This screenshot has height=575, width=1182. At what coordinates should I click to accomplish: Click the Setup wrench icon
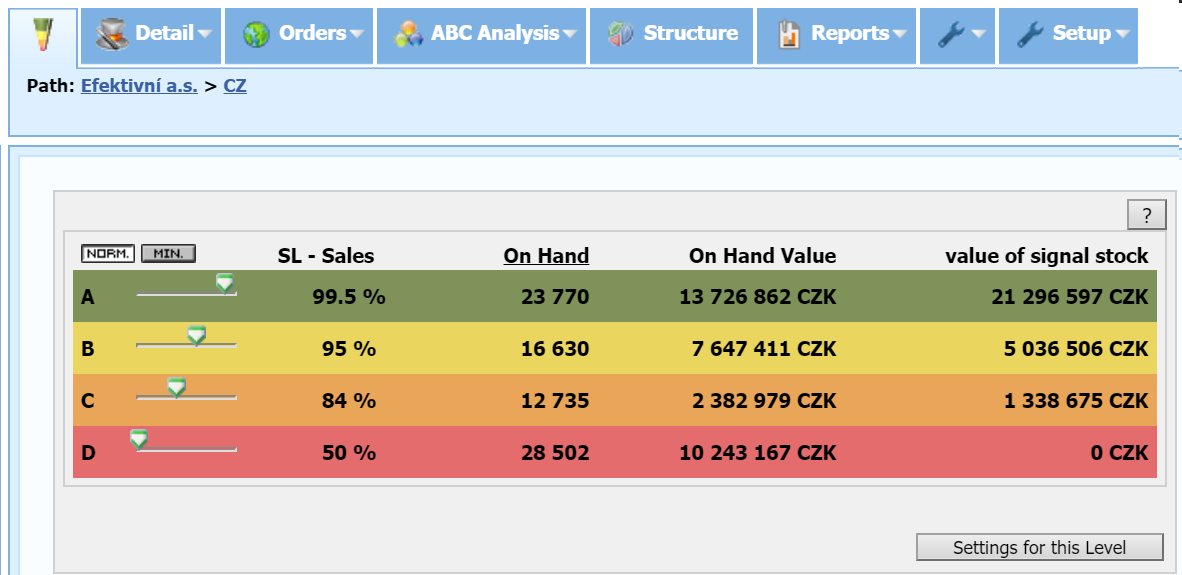tap(1030, 34)
